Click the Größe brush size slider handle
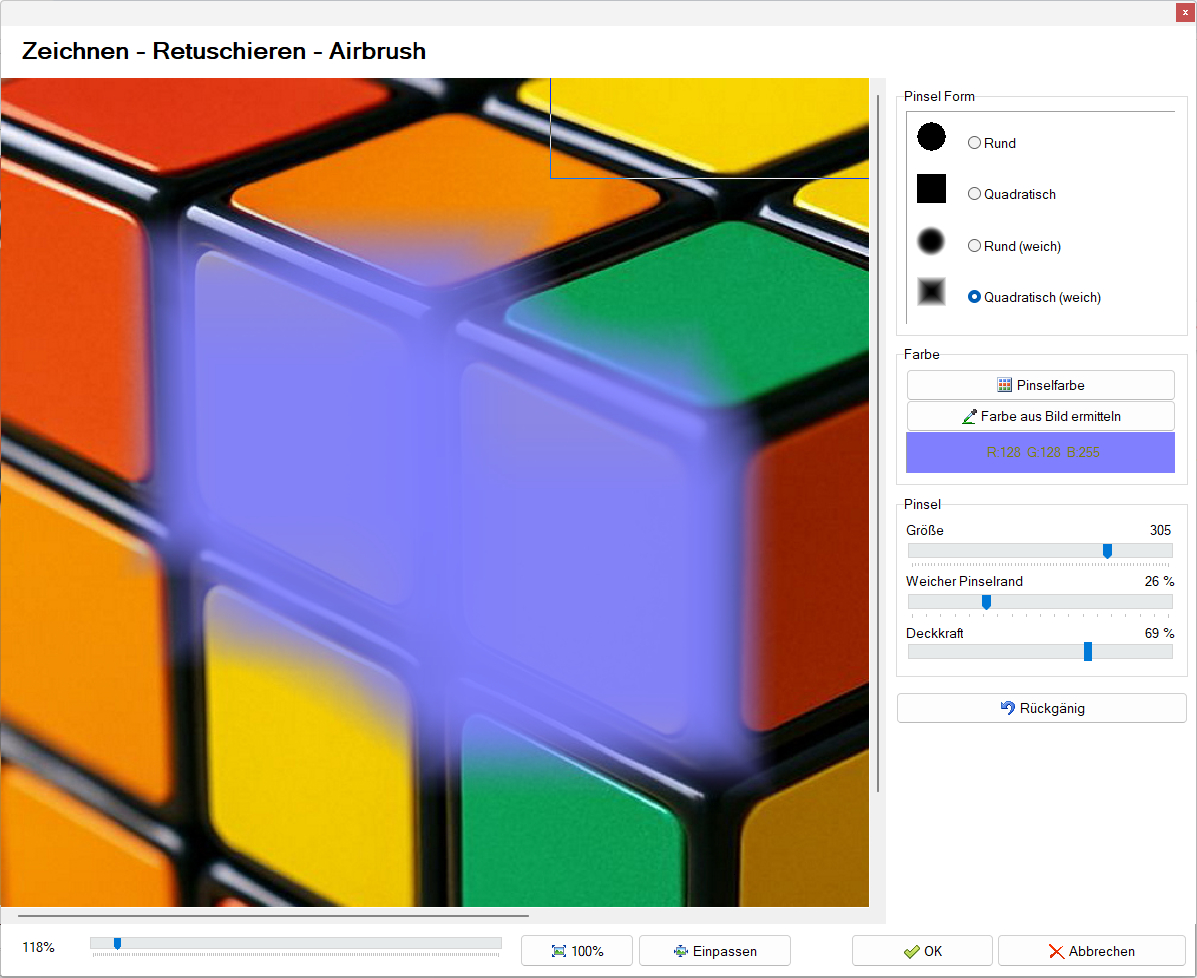 click(1107, 551)
